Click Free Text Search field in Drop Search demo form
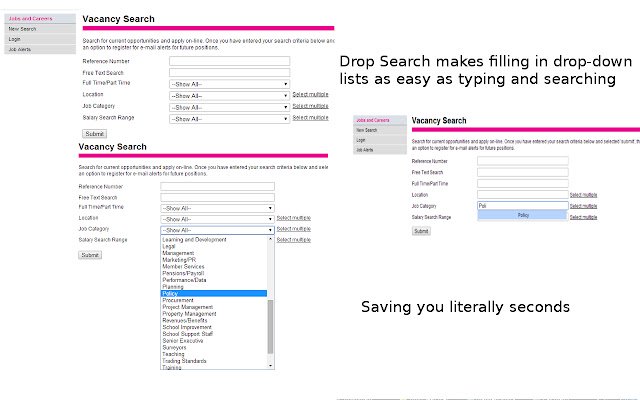Viewport: 640px width, 400px height. 522,172
